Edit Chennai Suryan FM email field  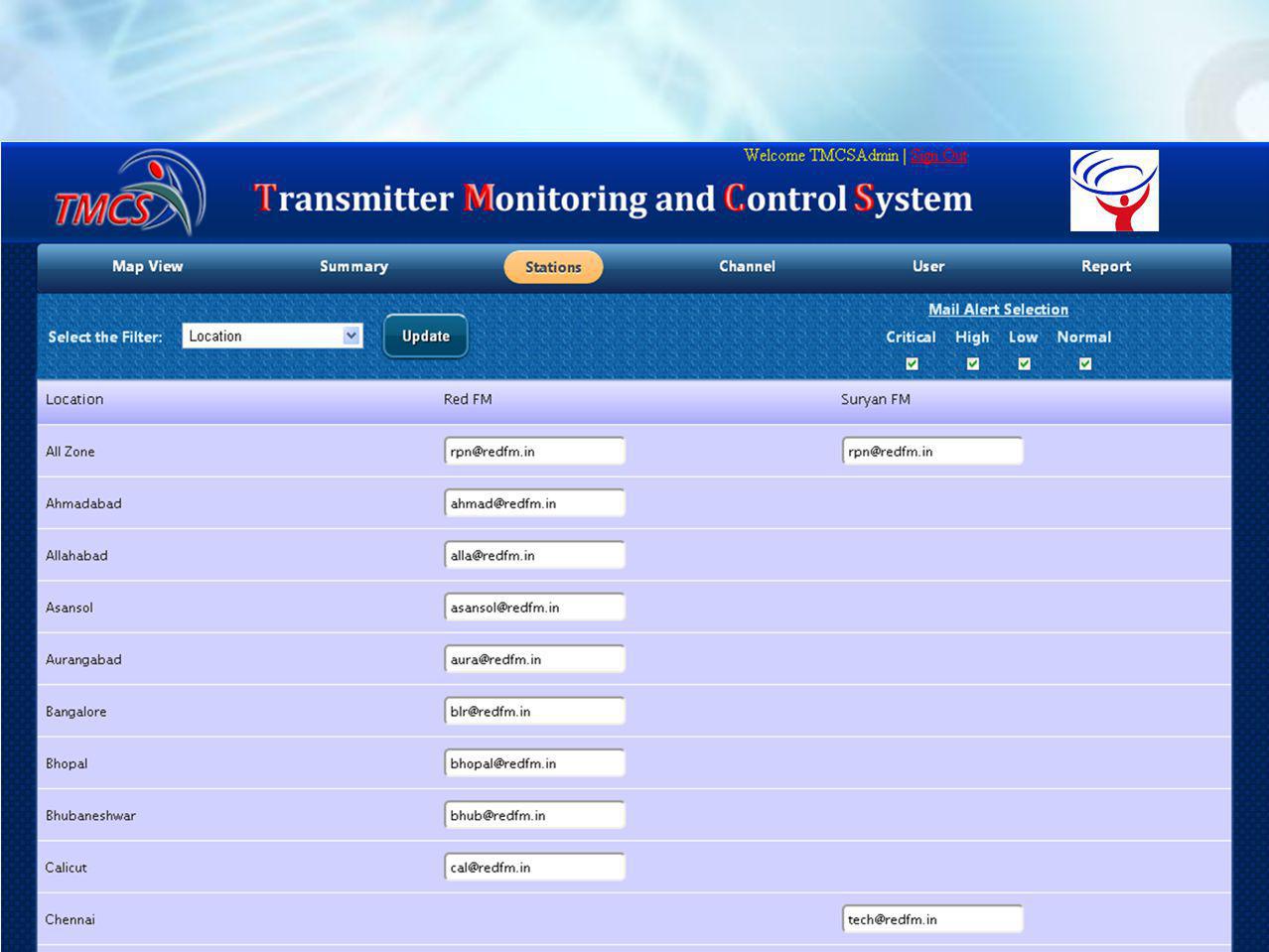coord(932,919)
